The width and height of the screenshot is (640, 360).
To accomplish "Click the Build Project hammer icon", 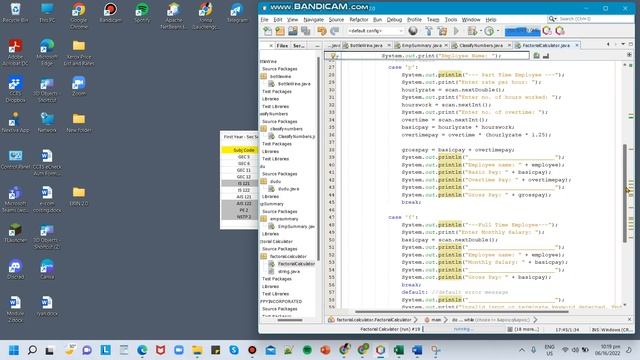I will tap(429, 31).
